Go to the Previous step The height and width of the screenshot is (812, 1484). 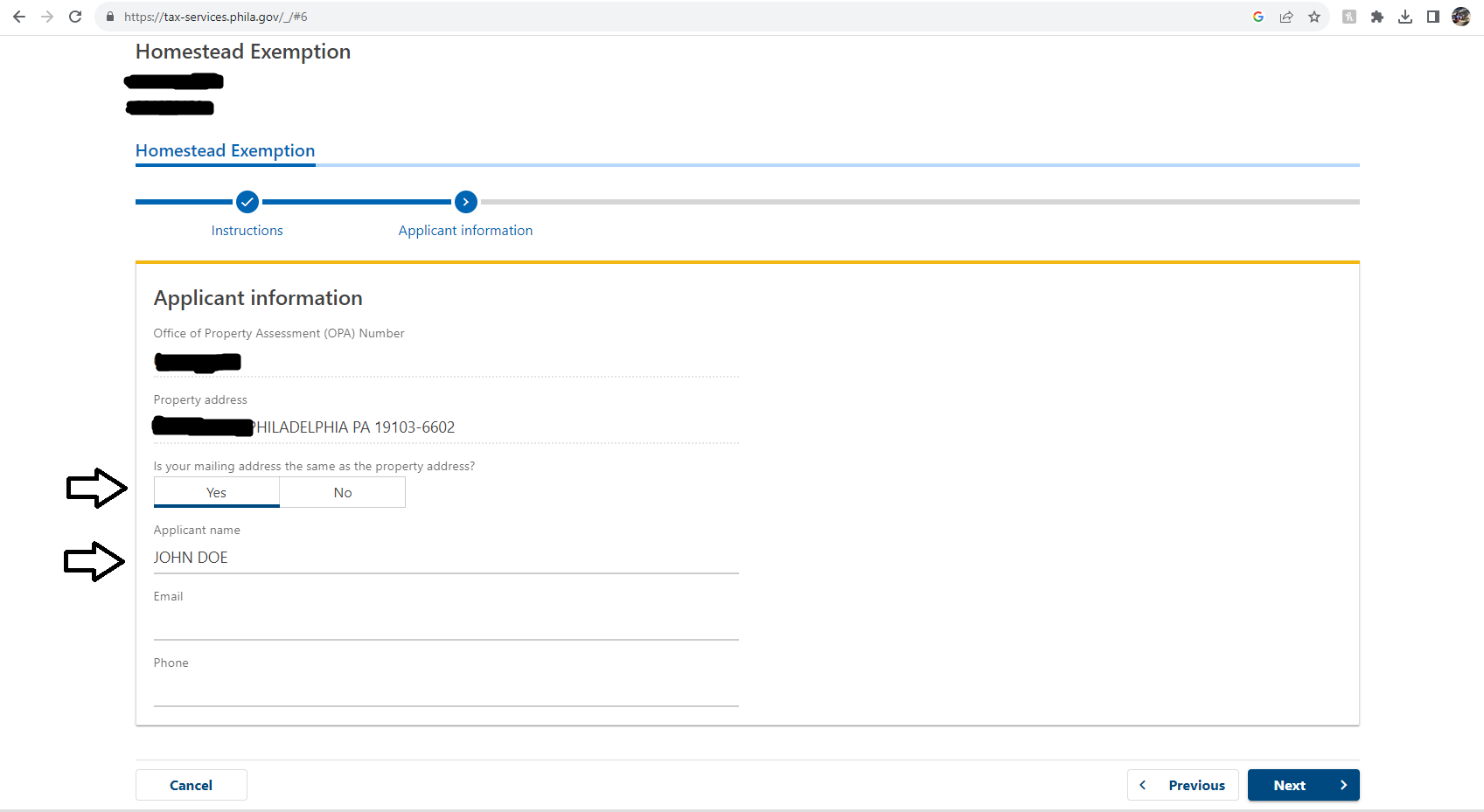(1183, 785)
